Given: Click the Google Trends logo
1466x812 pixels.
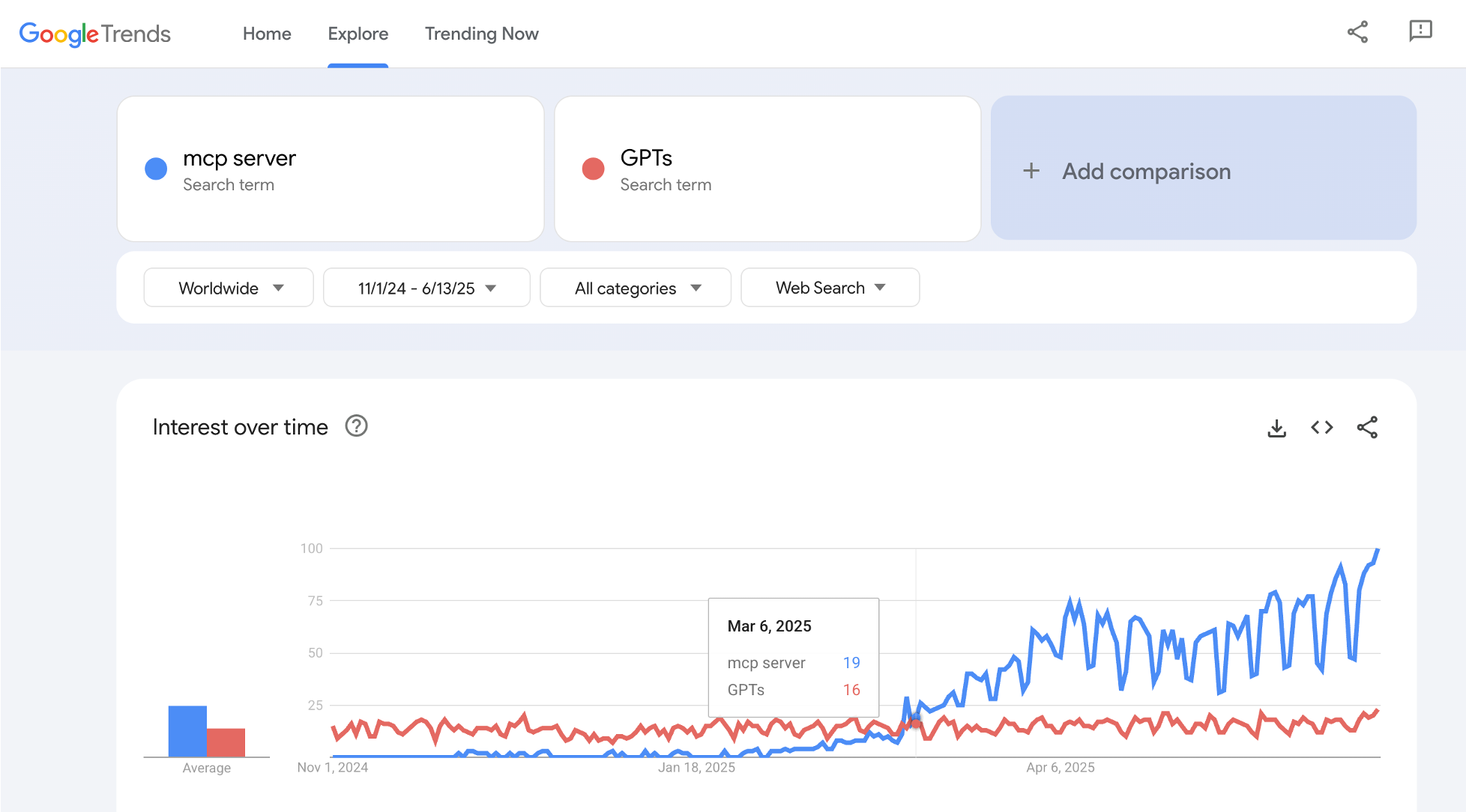Looking at the screenshot, I should [95, 34].
